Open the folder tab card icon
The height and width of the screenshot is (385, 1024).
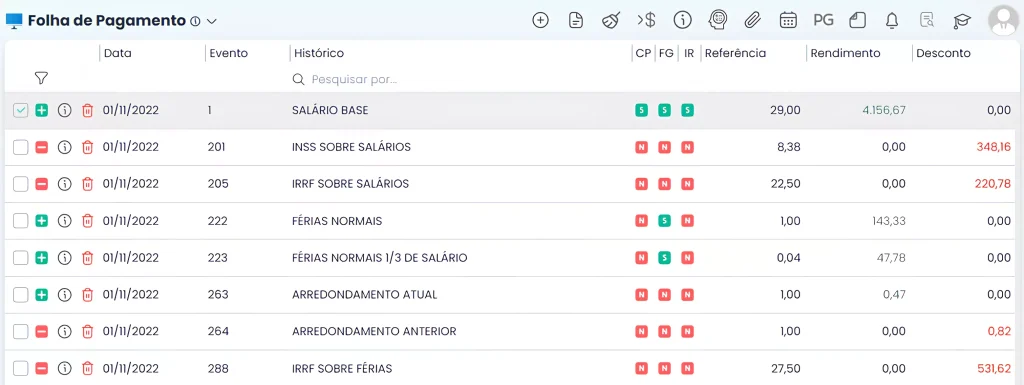pos(857,20)
